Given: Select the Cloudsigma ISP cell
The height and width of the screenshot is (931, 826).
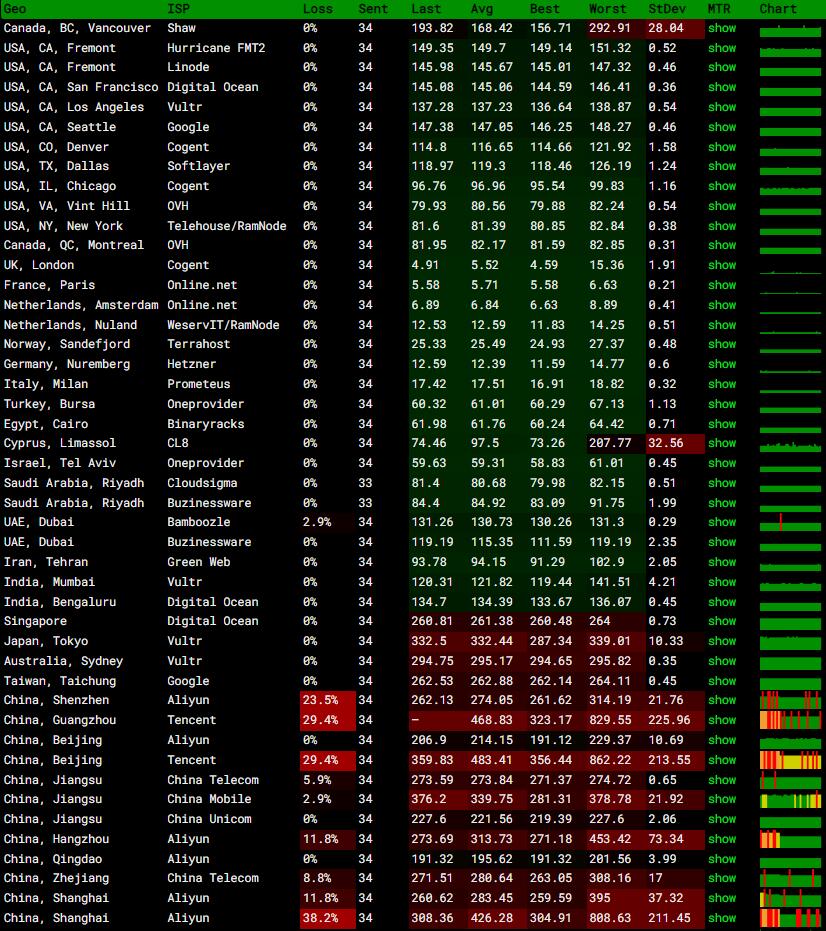Looking at the screenshot, I should point(202,483).
